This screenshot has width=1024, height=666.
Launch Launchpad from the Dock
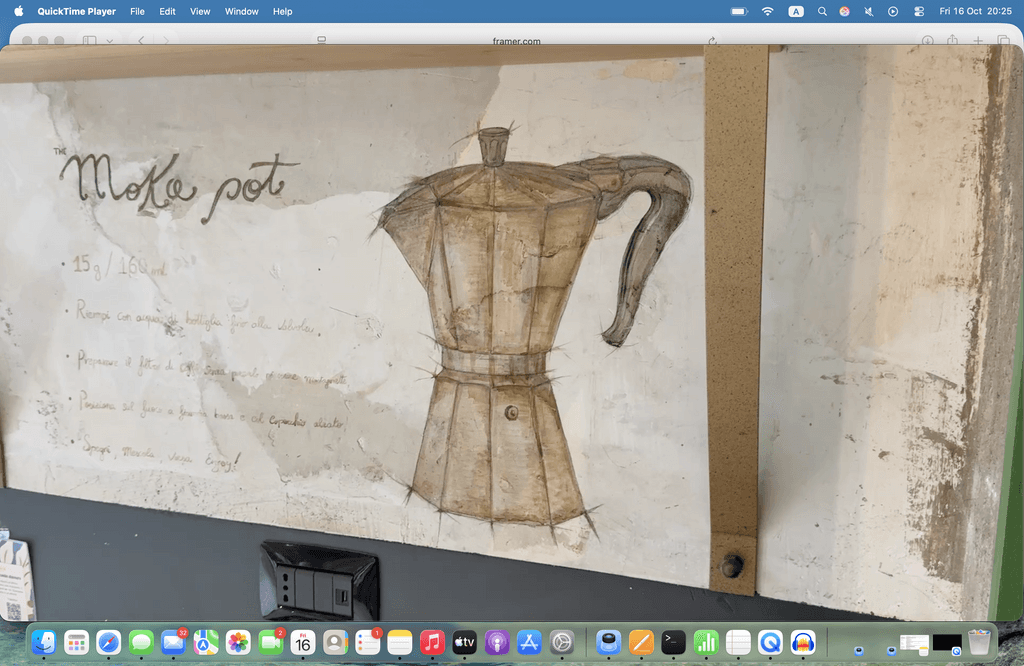tap(76, 642)
